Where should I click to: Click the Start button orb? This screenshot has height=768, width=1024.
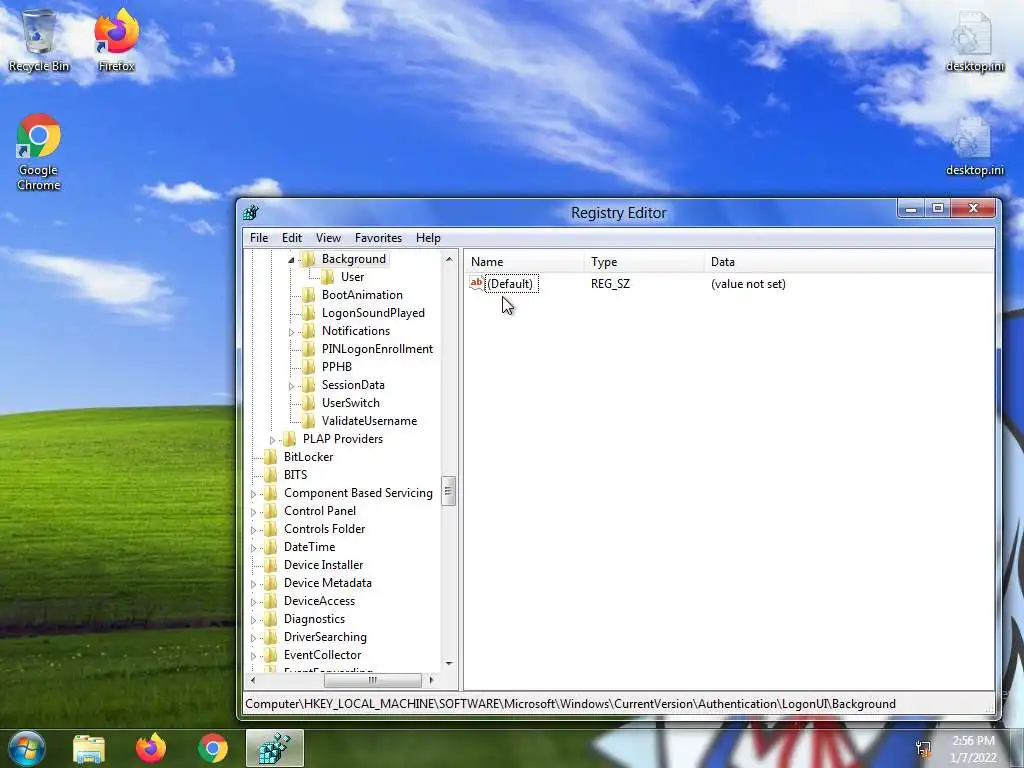(x=27, y=748)
